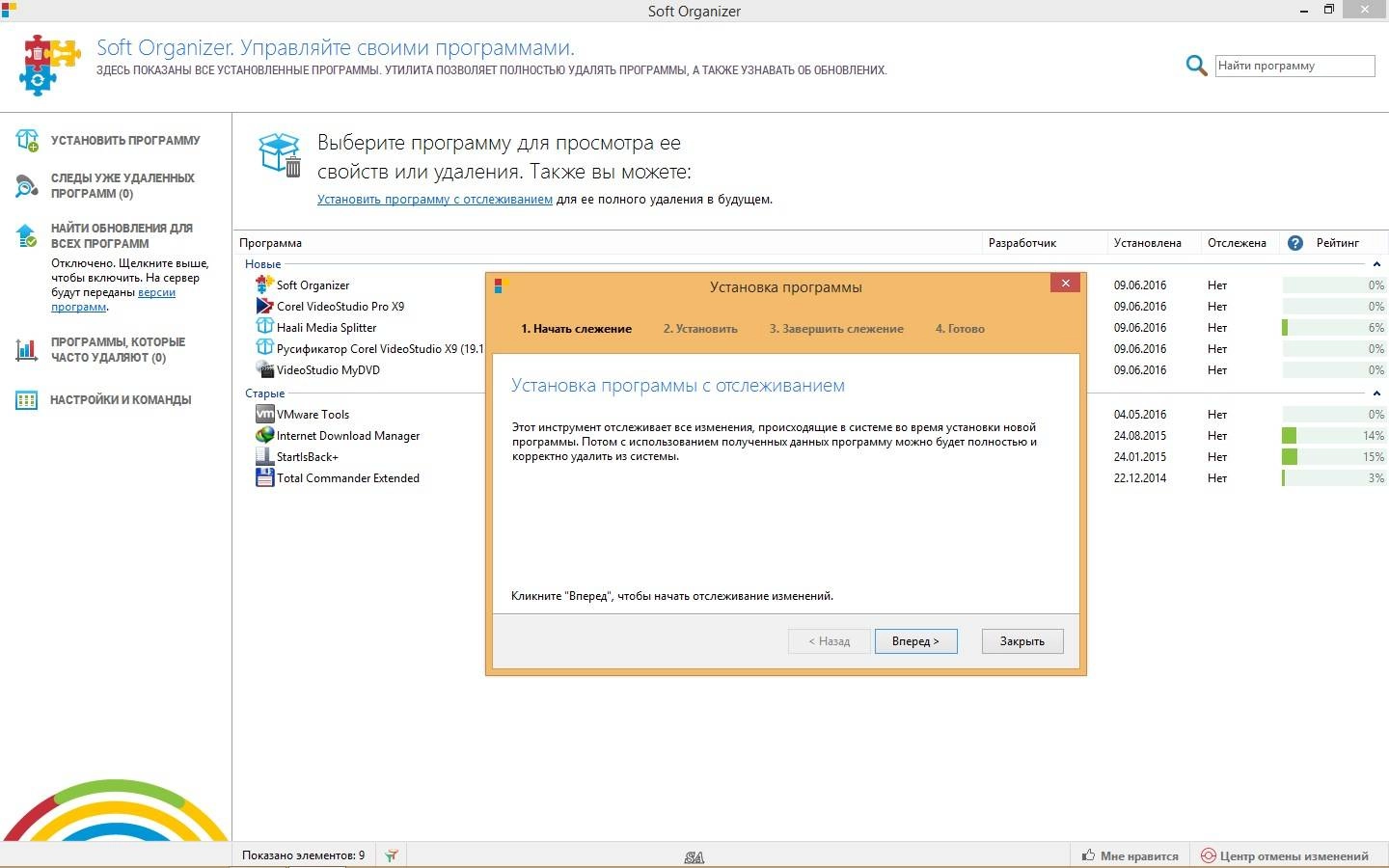Viewport: 1389px width, 868px height.
Task: Sort by the 'Отслежена' column header
Action: pos(1237,243)
